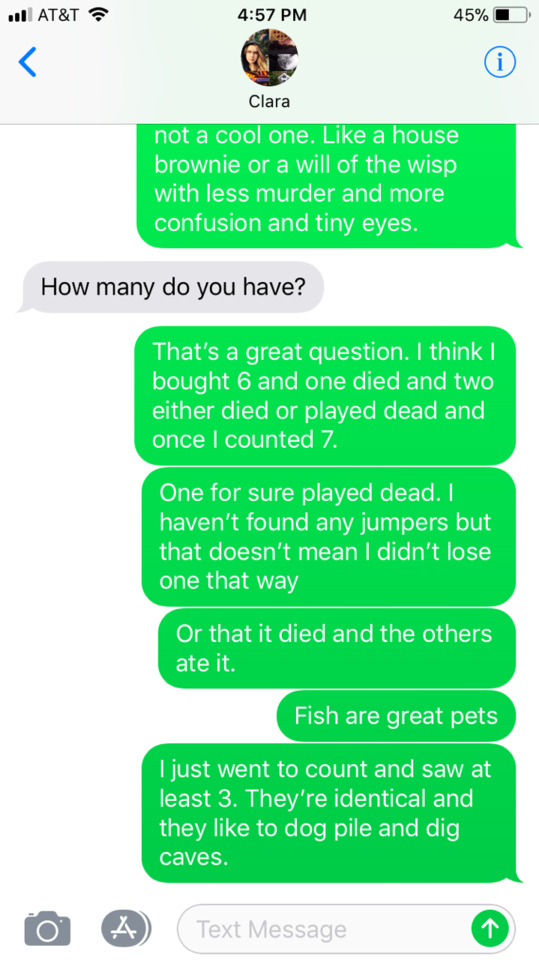Tap the cellular signal bars
Screen dimensions: 539x960
(20, 15)
